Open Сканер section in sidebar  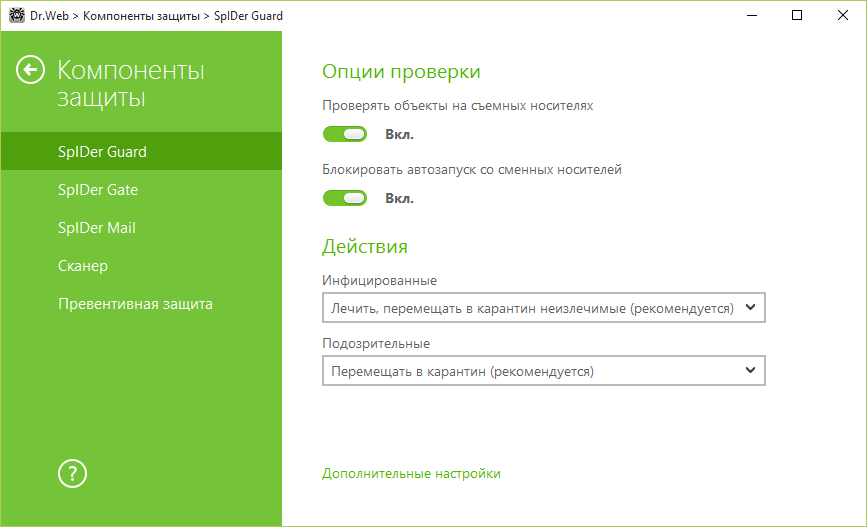[142, 265]
